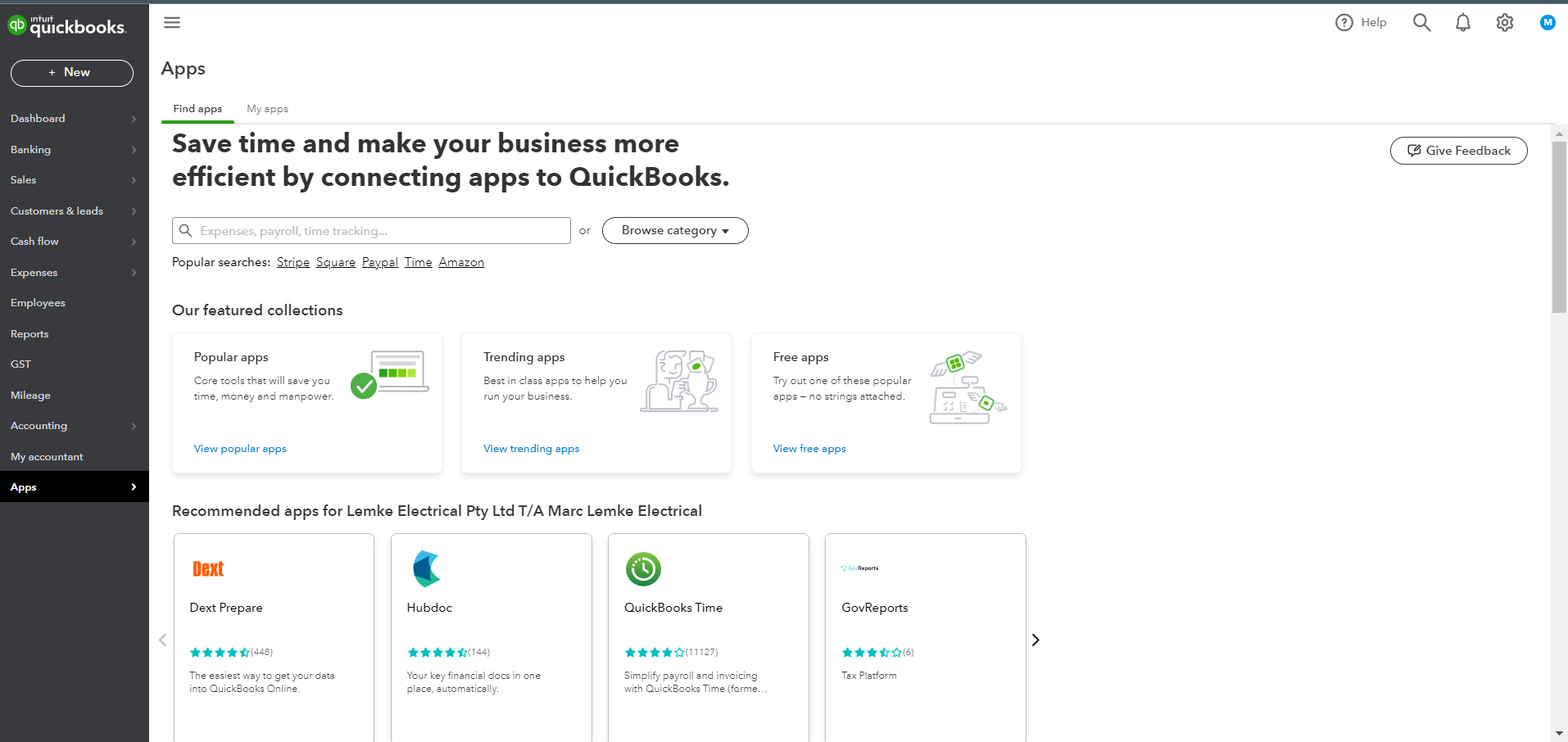
Task: Click the Give Feedback button
Action: click(x=1458, y=150)
